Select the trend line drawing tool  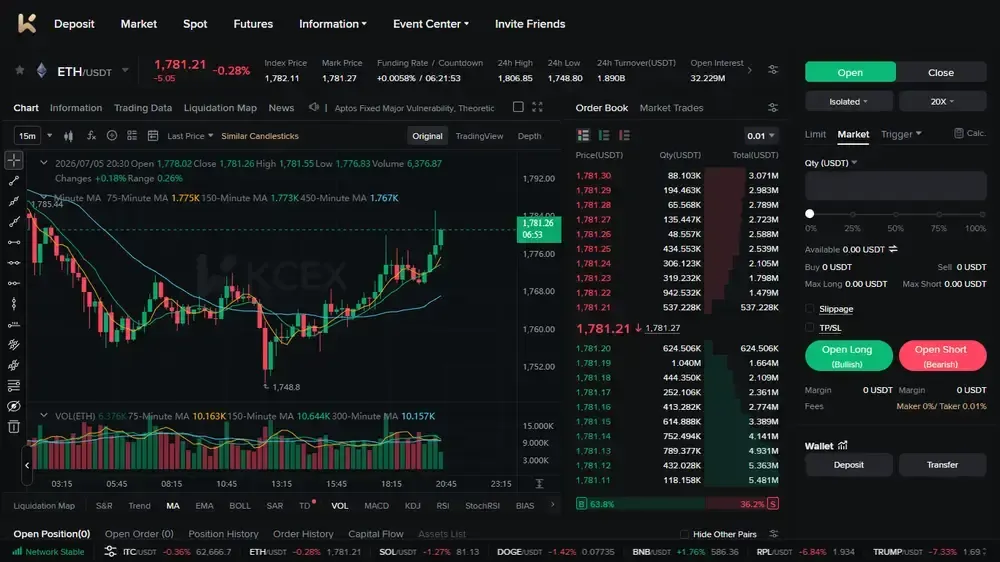point(14,181)
